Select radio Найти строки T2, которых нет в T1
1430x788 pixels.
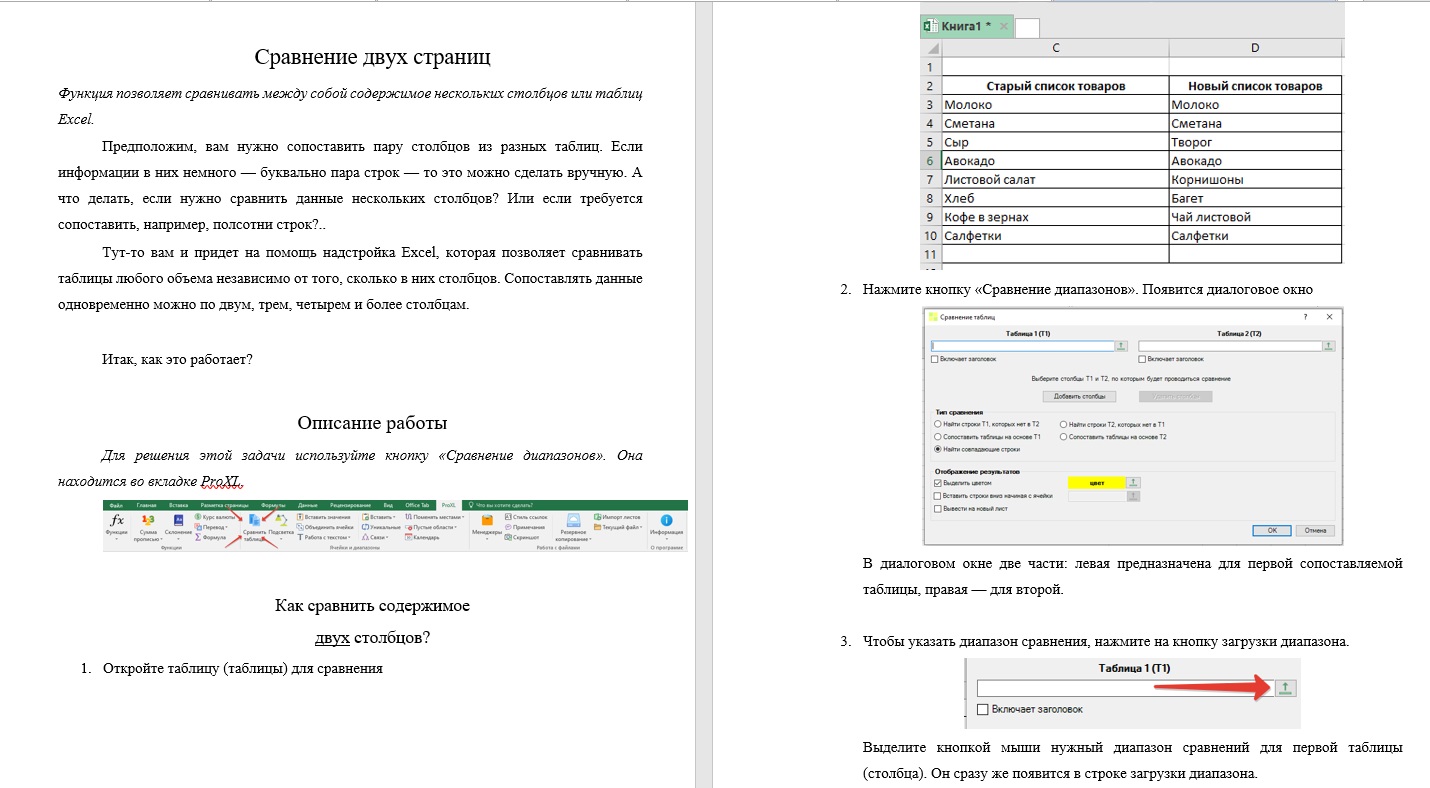(1063, 424)
